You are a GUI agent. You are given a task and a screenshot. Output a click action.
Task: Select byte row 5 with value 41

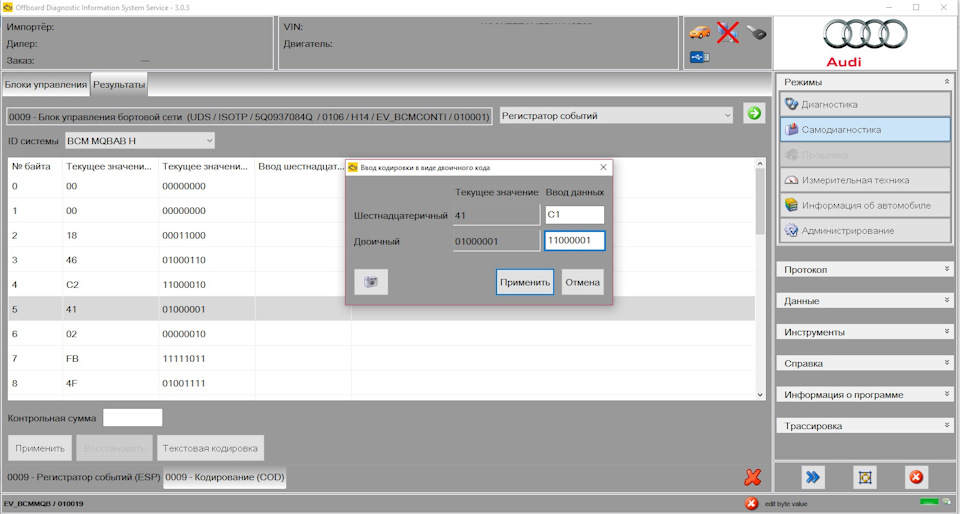[x=381, y=309]
